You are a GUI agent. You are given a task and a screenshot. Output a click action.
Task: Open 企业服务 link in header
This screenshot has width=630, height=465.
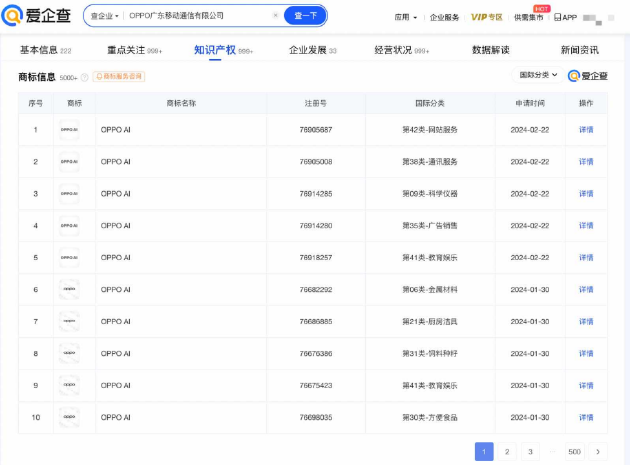click(444, 17)
